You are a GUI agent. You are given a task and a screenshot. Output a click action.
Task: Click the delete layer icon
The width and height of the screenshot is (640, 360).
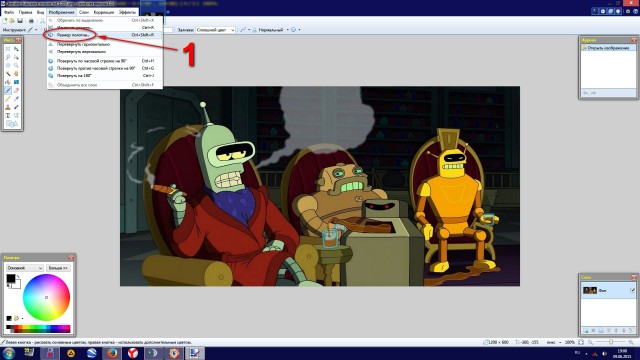[x=593, y=330]
